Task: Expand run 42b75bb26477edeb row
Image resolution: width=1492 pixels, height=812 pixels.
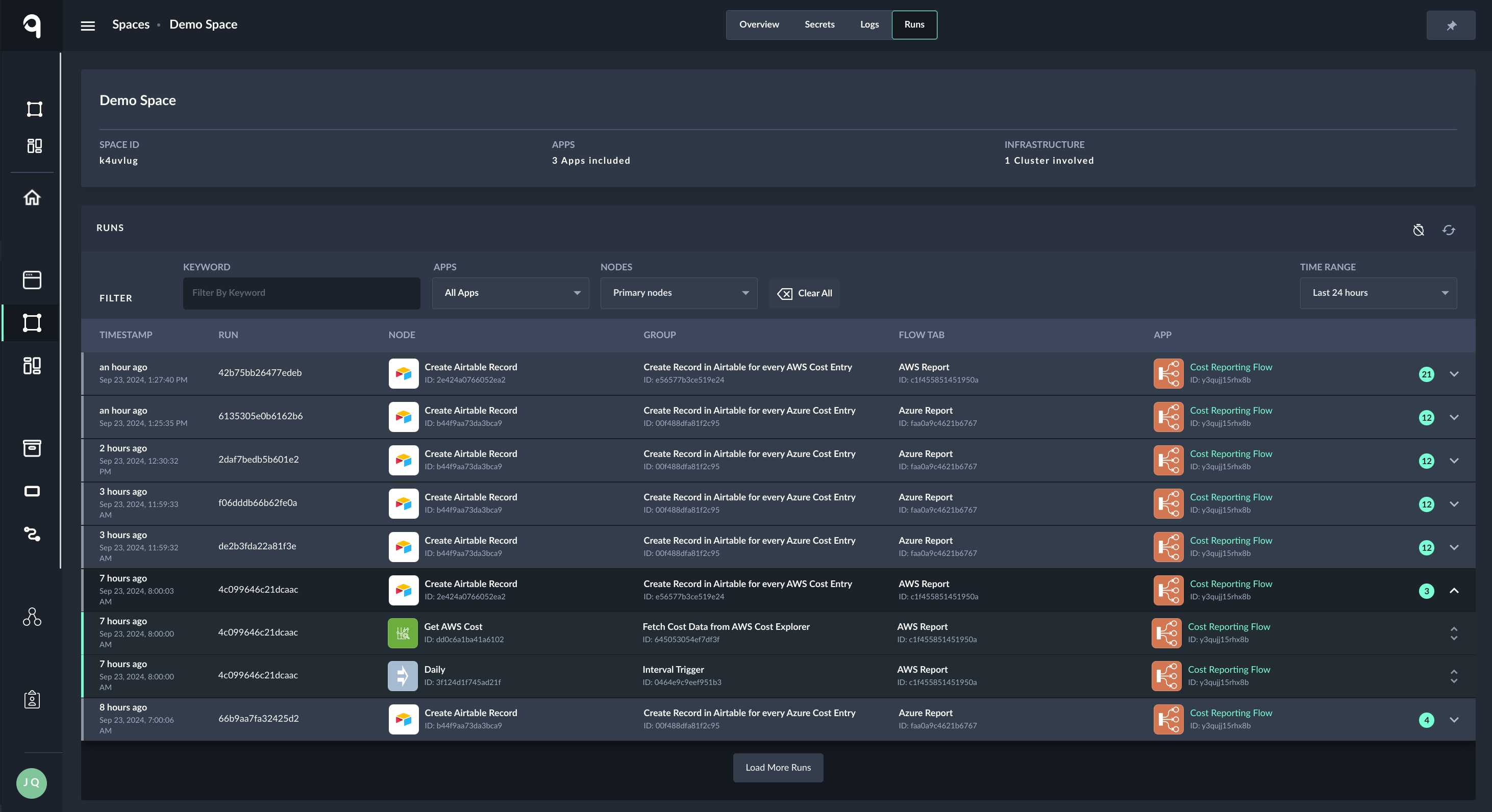Action: point(1453,374)
